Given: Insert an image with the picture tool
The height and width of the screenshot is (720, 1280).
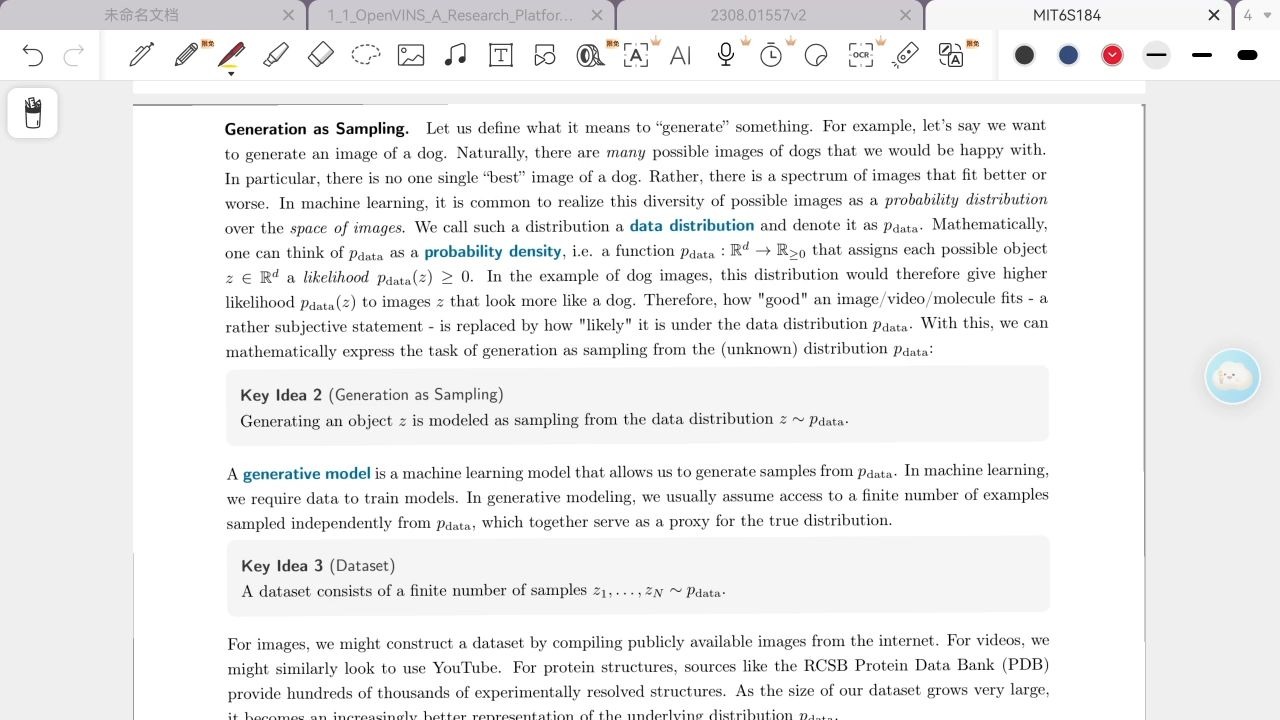Looking at the screenshot, I should tap(411, 55).
